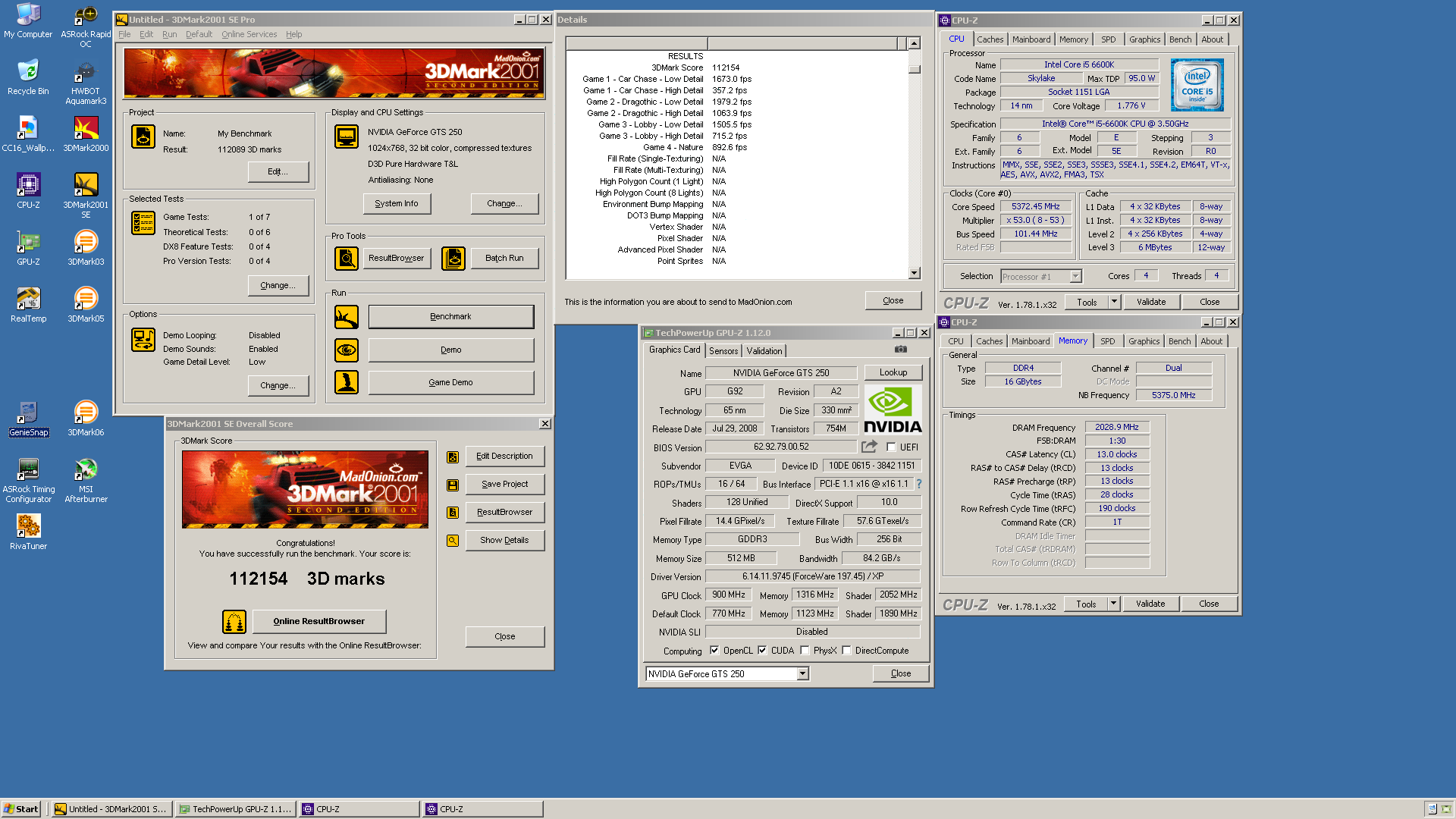Open ASRock Timing Configurator icon
Viewport: 1456px width, 819px height.
click(x=28, y=481)
